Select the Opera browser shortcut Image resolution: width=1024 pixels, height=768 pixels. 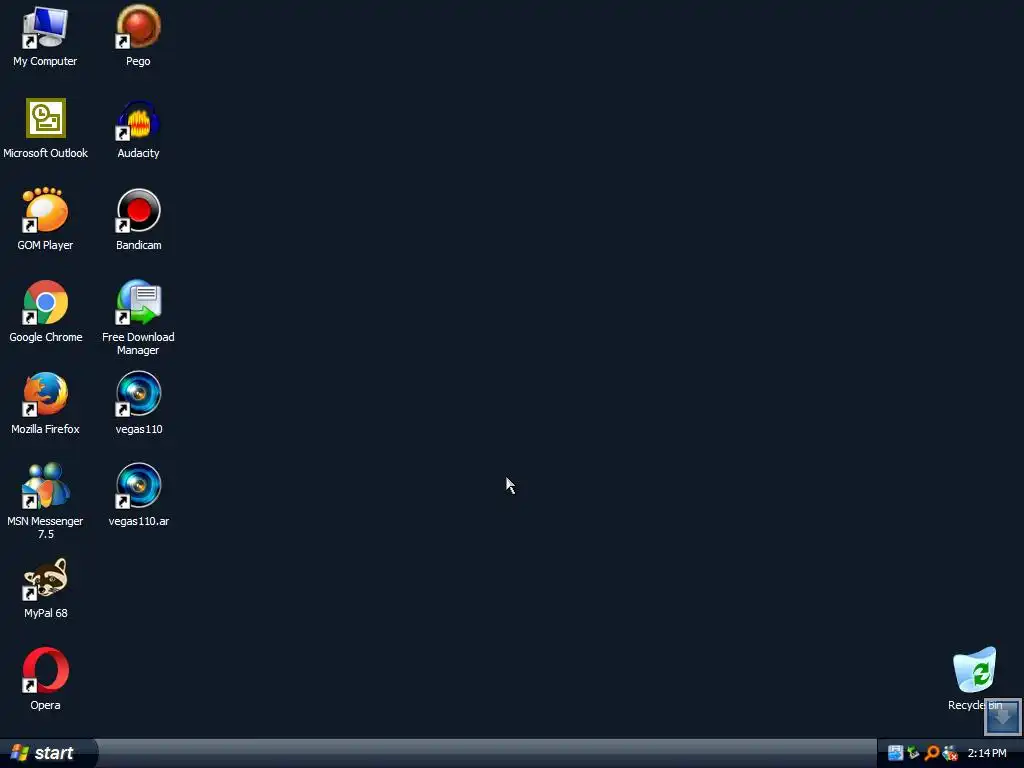(x=46, y=670)
